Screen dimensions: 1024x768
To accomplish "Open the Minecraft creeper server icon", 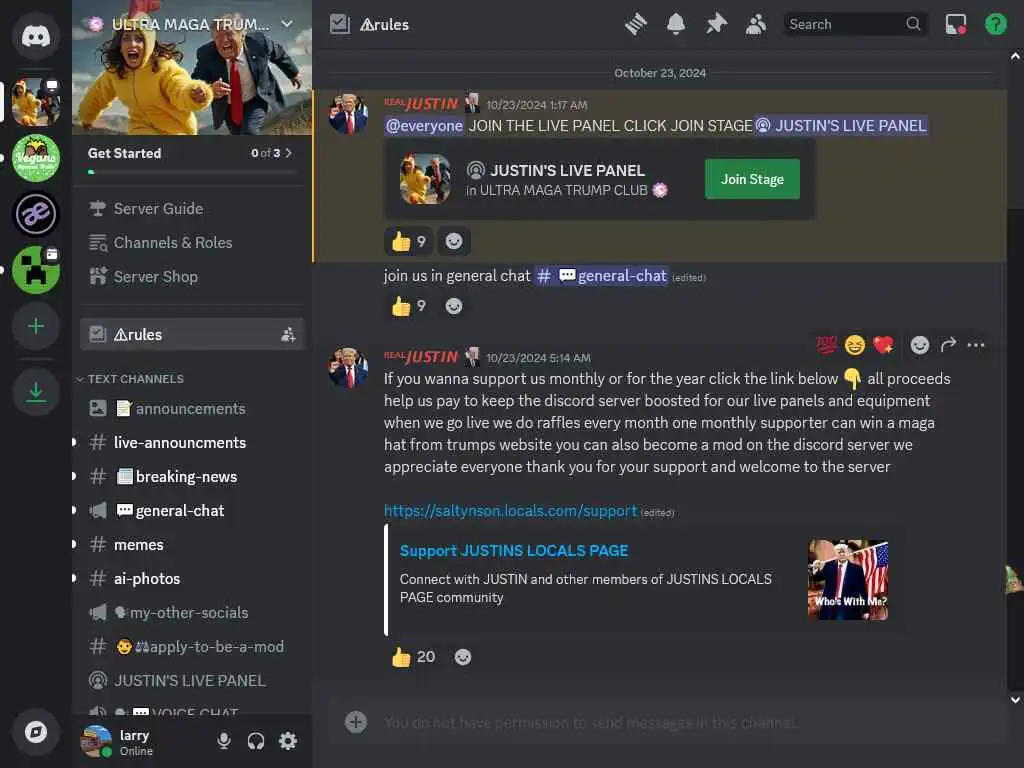I will coord(36,270).
